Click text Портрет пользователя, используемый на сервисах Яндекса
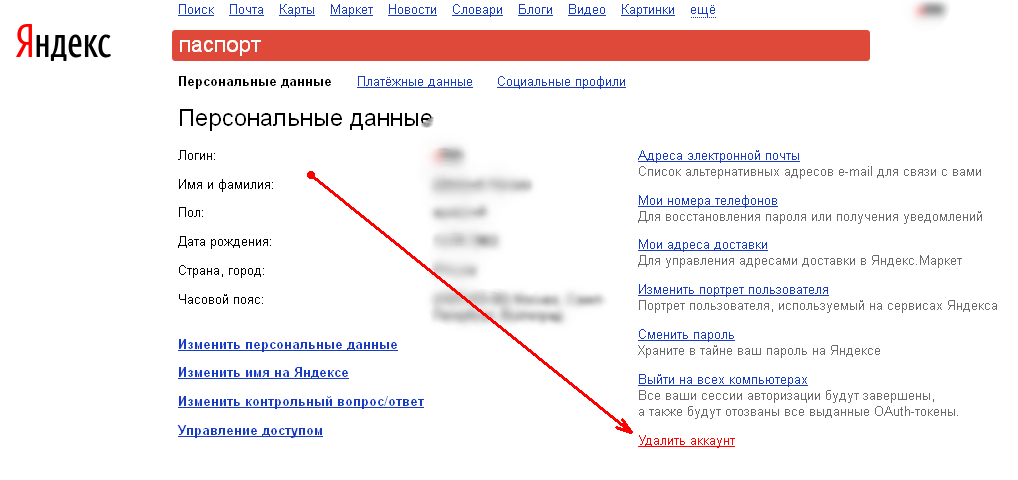1018x480 pixels. coord(818,306)
